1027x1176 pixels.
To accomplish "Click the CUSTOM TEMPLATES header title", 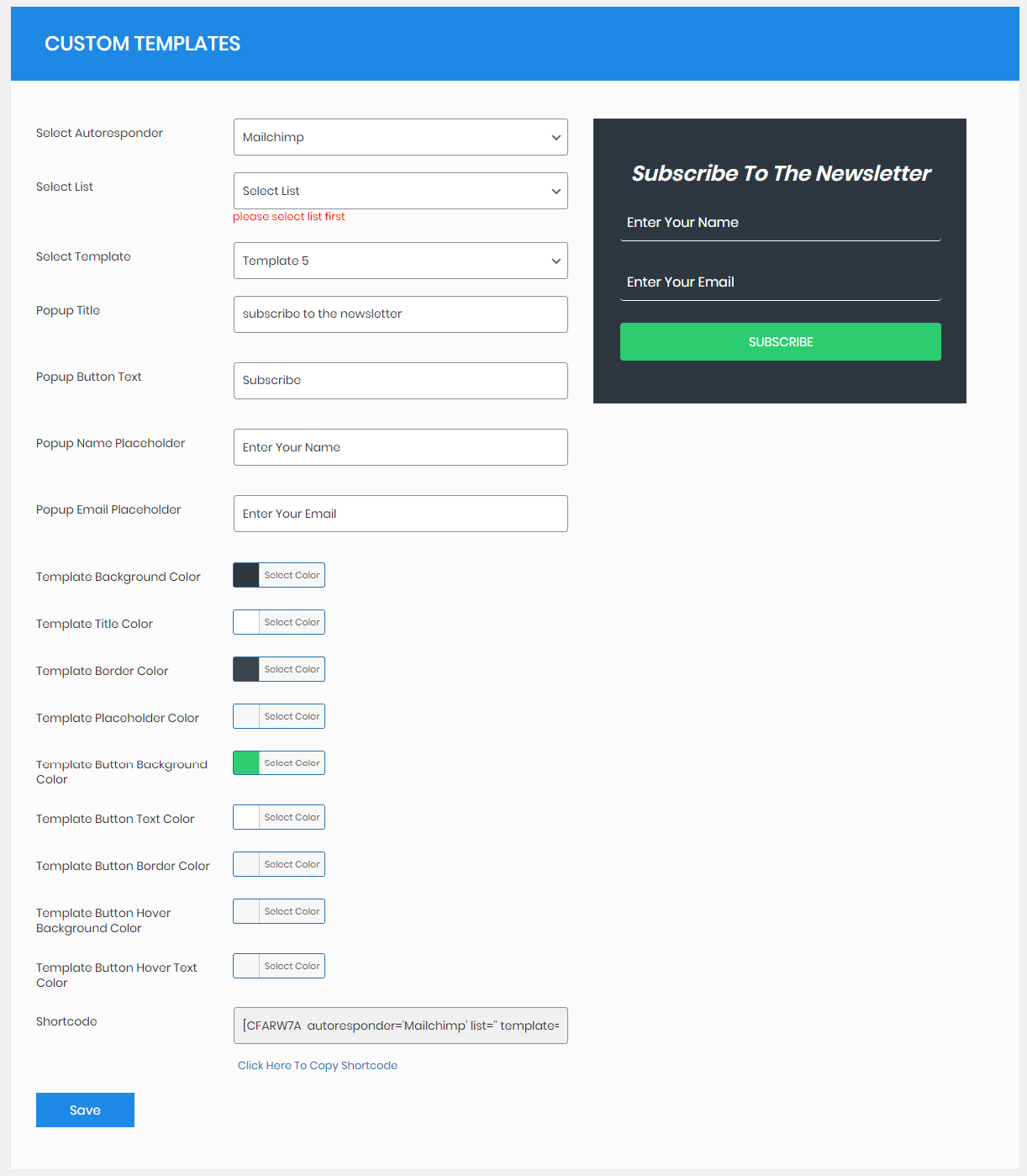I will click(143, 44).
